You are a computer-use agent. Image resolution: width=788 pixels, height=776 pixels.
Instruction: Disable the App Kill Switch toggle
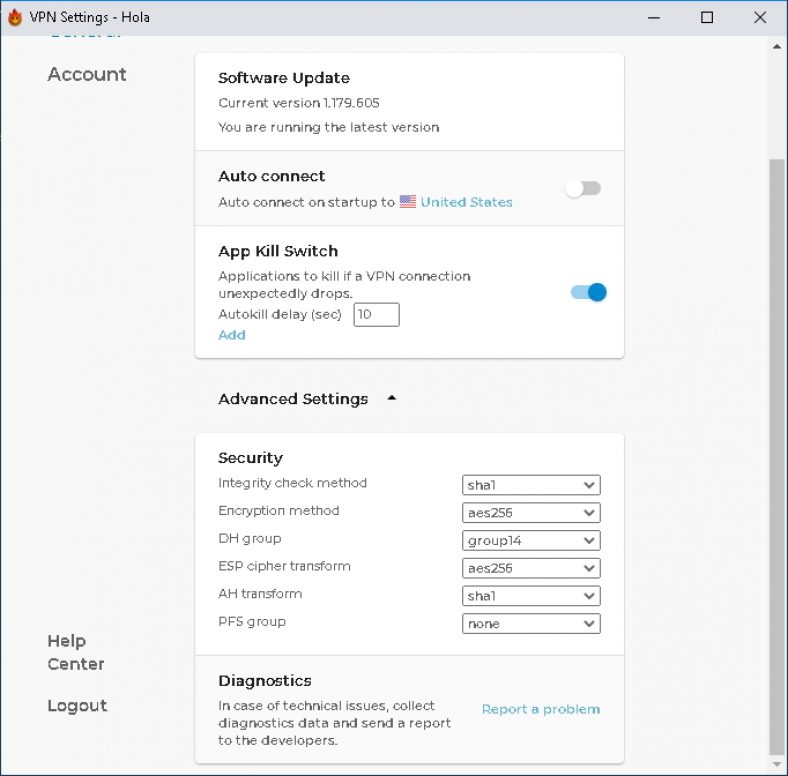coord(588,292)
